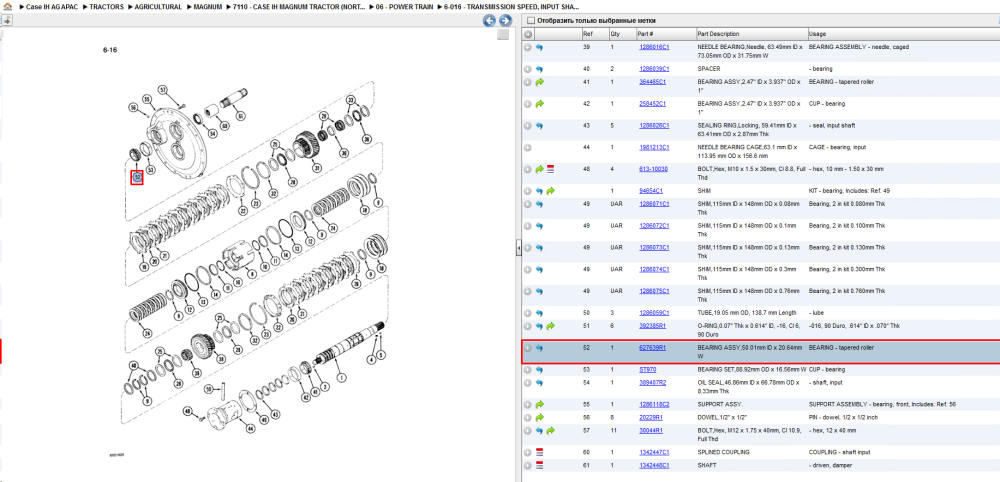Select callout 57 in the diagram
This screenshot has height=482, width=1000.
point(163,89)
